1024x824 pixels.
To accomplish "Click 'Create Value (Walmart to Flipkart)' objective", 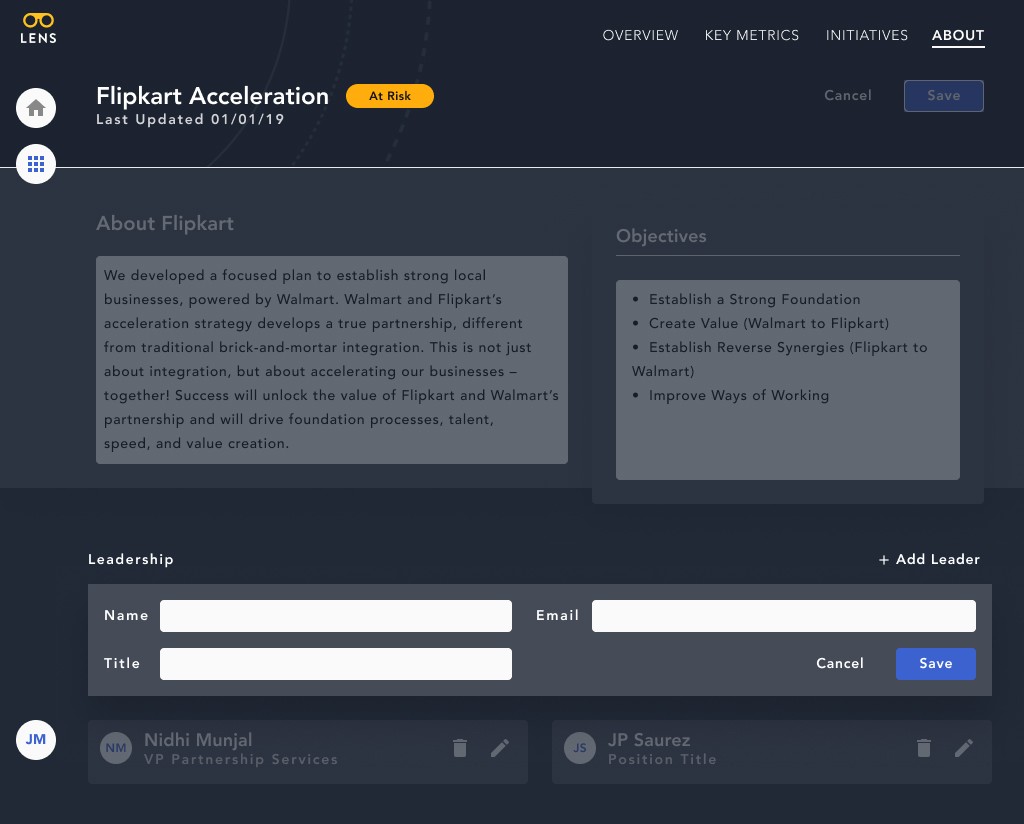I will click(x=769, y=324).
